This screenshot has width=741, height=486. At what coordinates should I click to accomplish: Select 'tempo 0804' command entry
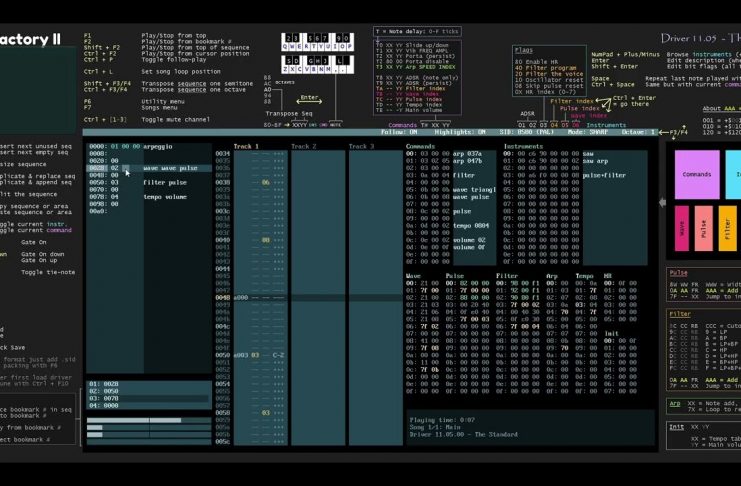pos(470,226)
